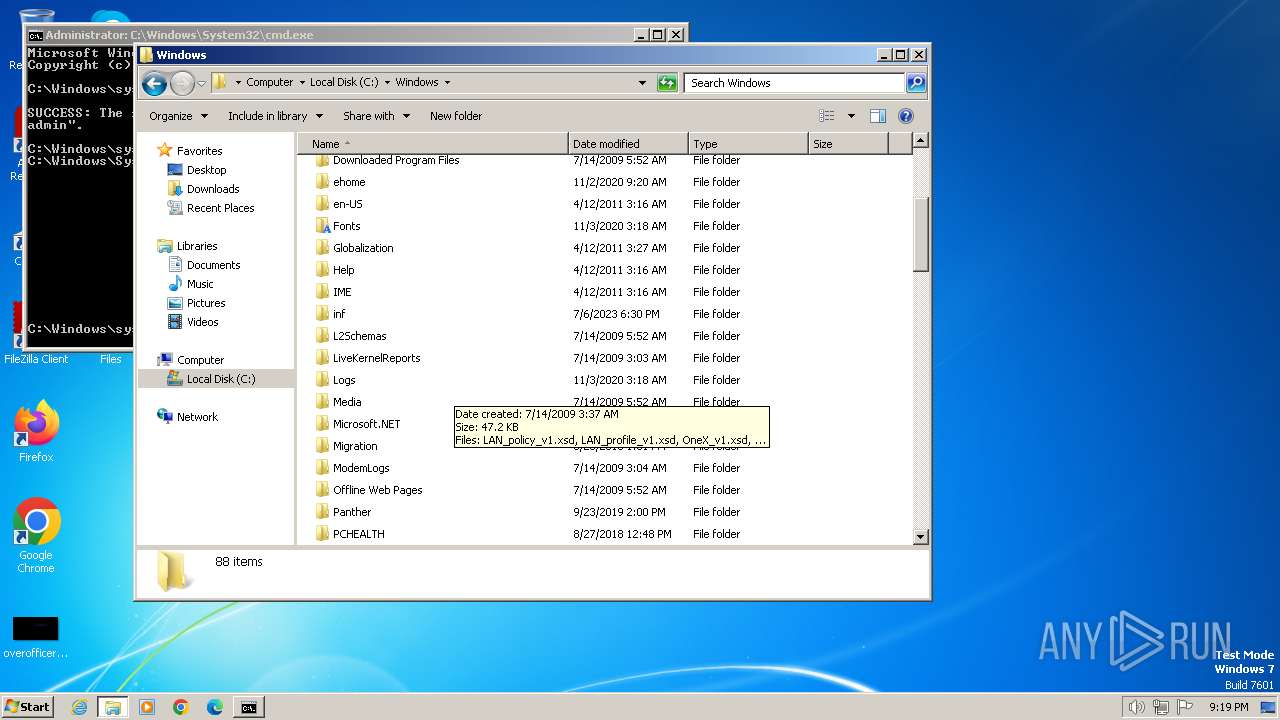Image resolution: width=1280 pixels, height=720 pixels.
Task: Select Favorites in navigation pane
Action: [199, 151]
